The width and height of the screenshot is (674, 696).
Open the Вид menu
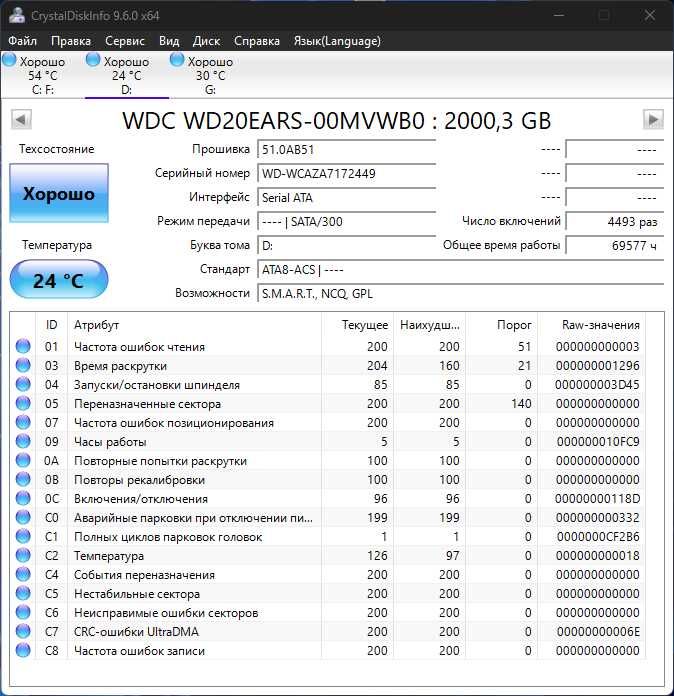tap(169, 41)
